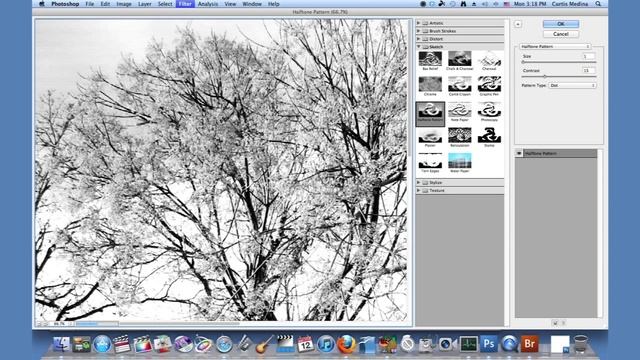Collapse the Sketch filter folder

418,47
